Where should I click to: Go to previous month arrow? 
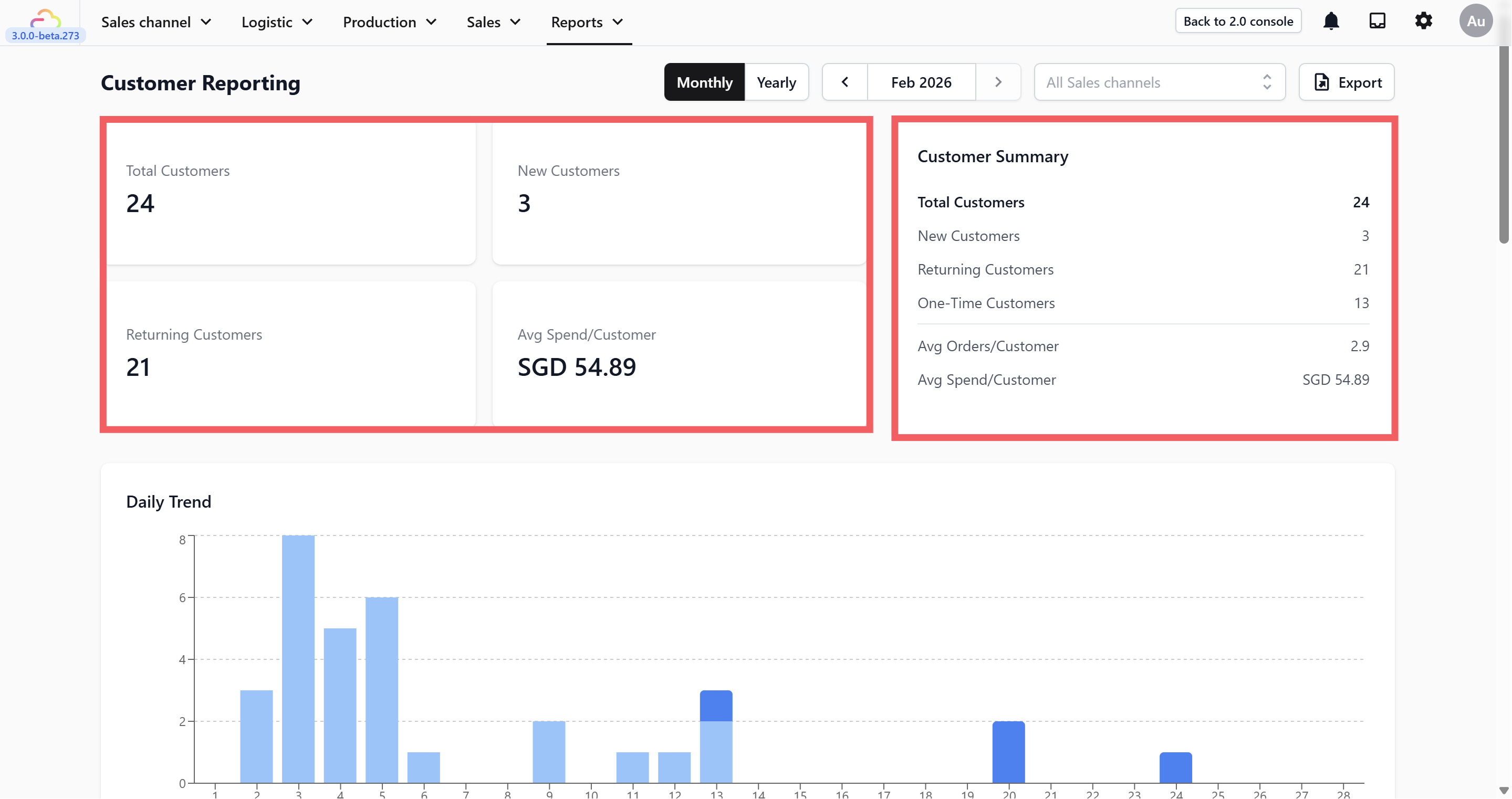pyautogui.click(x=844, y=82)
